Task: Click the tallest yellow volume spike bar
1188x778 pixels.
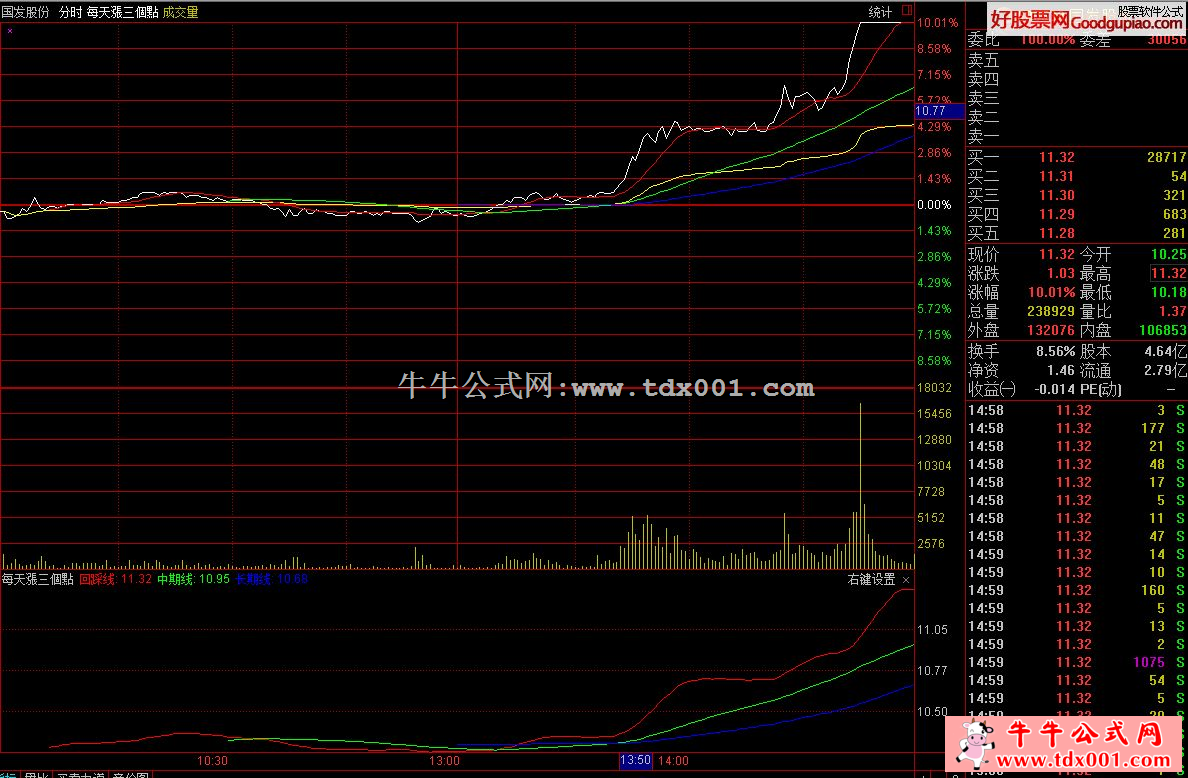Action: (861, 486)
